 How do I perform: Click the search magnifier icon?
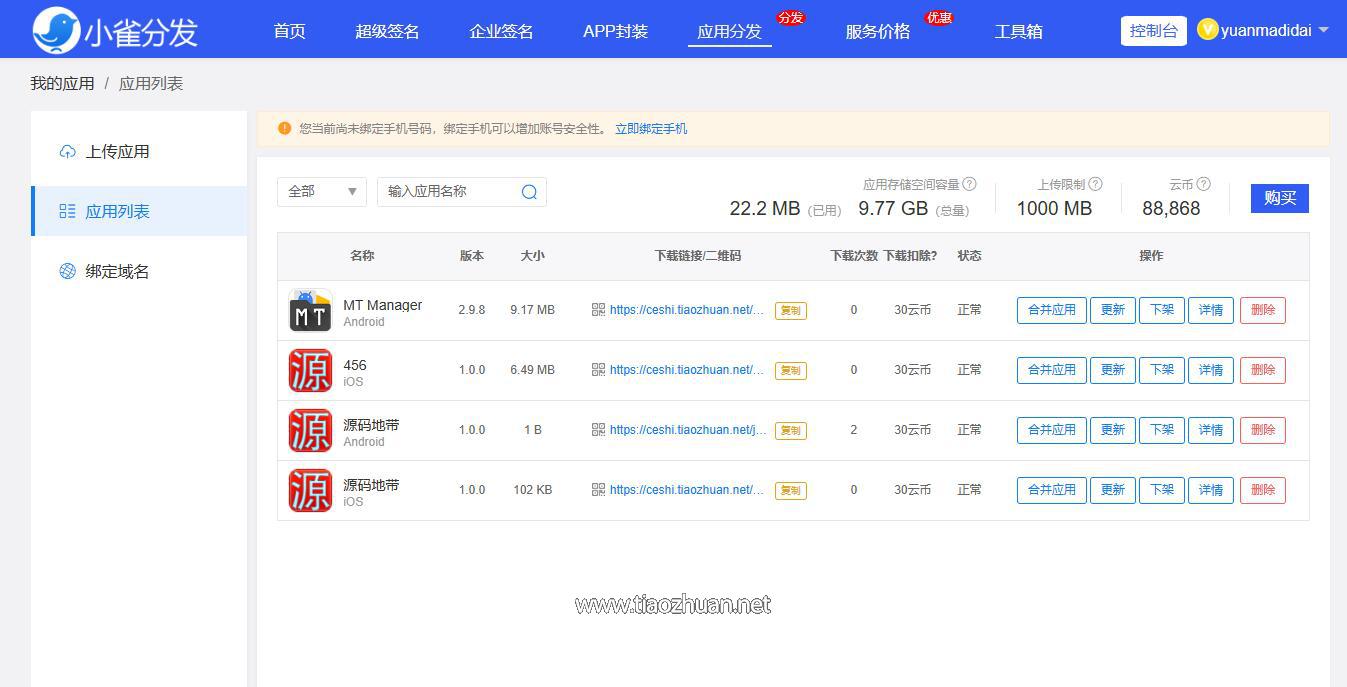[x=529, y=192]
